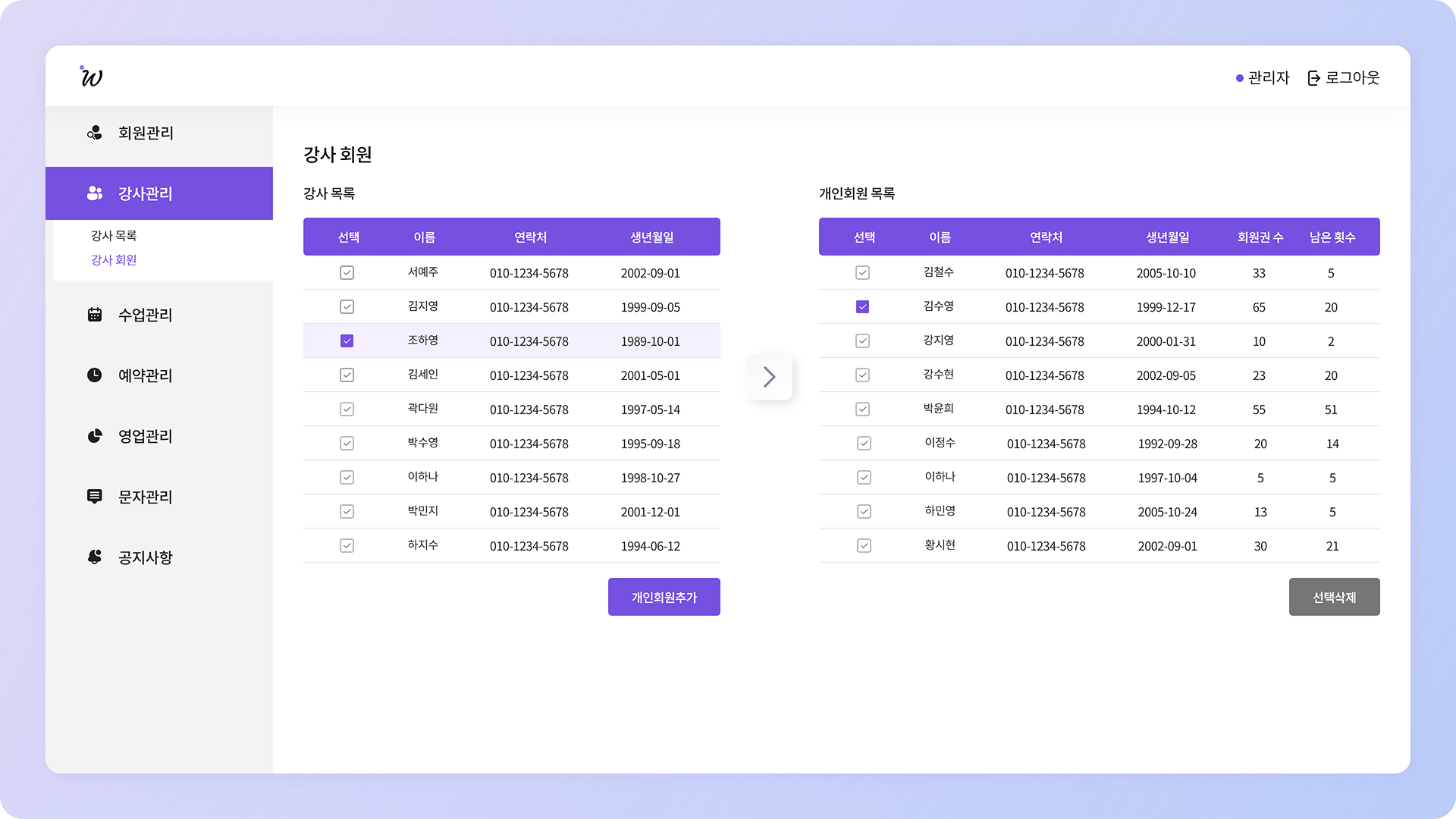Viewport: 1456px width, 819px height.
Task: Check the box for instructor 김지영
Action: point(347,307)
